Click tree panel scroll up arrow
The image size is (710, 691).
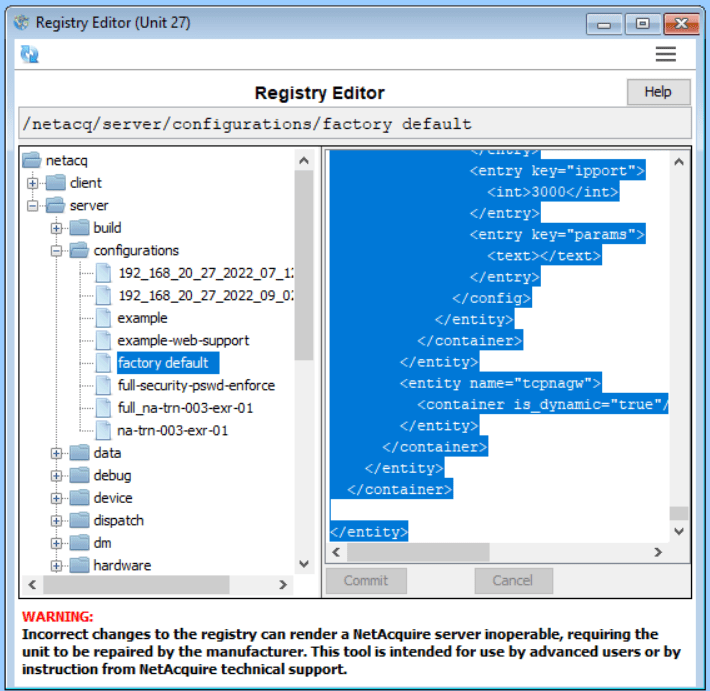pyautogui.click(x=304, y=160)
